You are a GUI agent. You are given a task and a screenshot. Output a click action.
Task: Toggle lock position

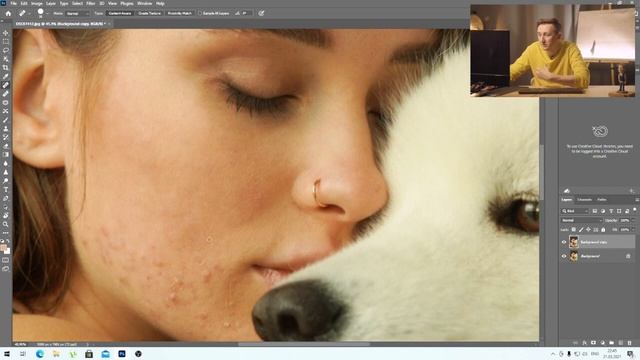[588, 230]
